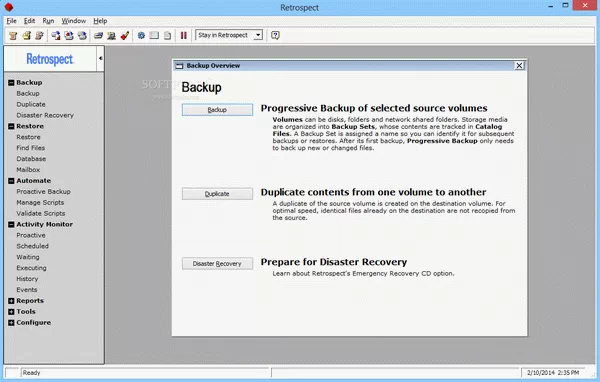Image resolution: width=600 pixels, height=382 pixels.
Task: Collapse the Restore tree section
Action: coord(11,126)
